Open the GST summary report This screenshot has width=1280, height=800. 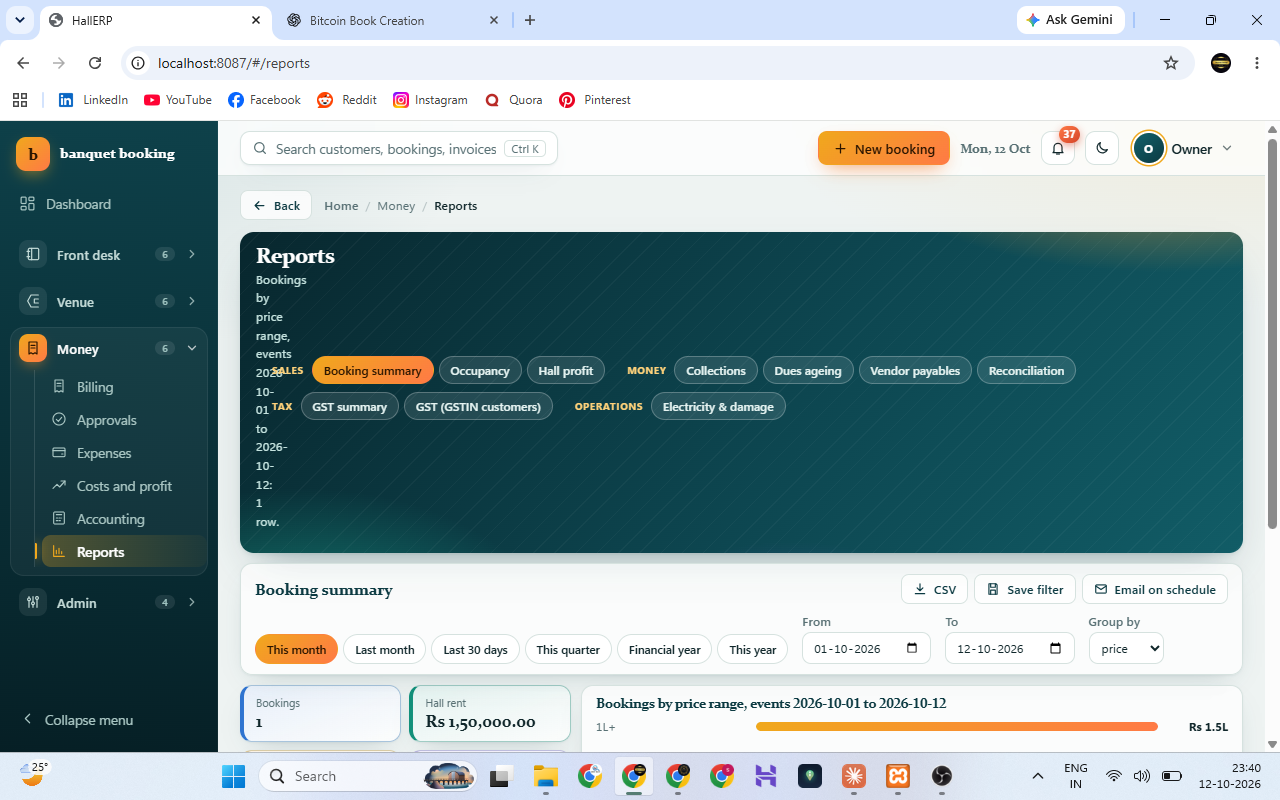click(350, 407)
